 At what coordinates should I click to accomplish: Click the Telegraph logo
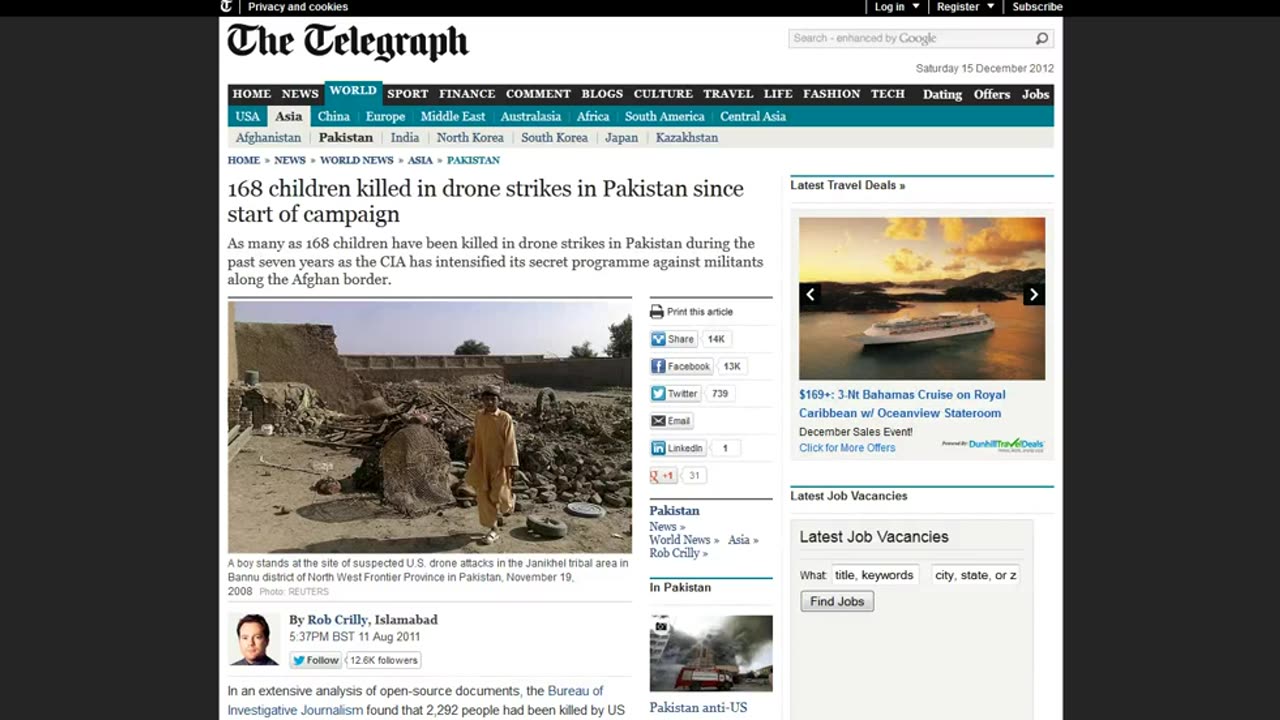pos(347,43)
